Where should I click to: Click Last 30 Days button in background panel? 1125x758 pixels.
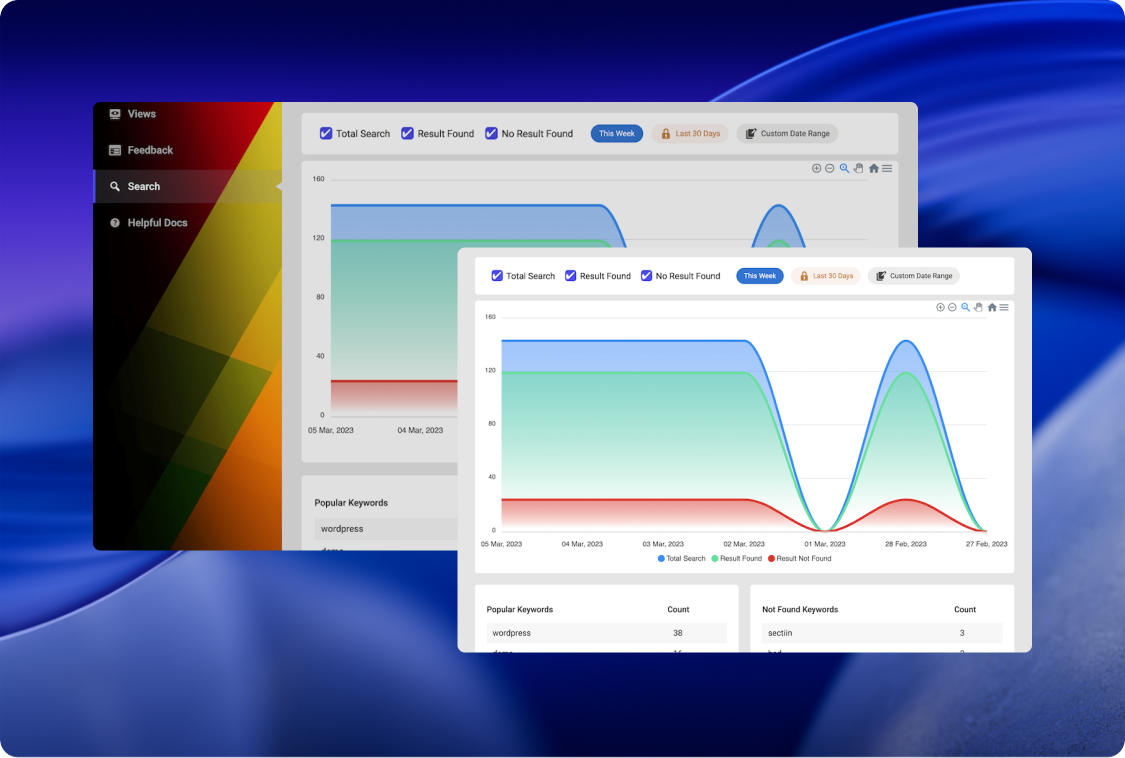tap(690, 133)
